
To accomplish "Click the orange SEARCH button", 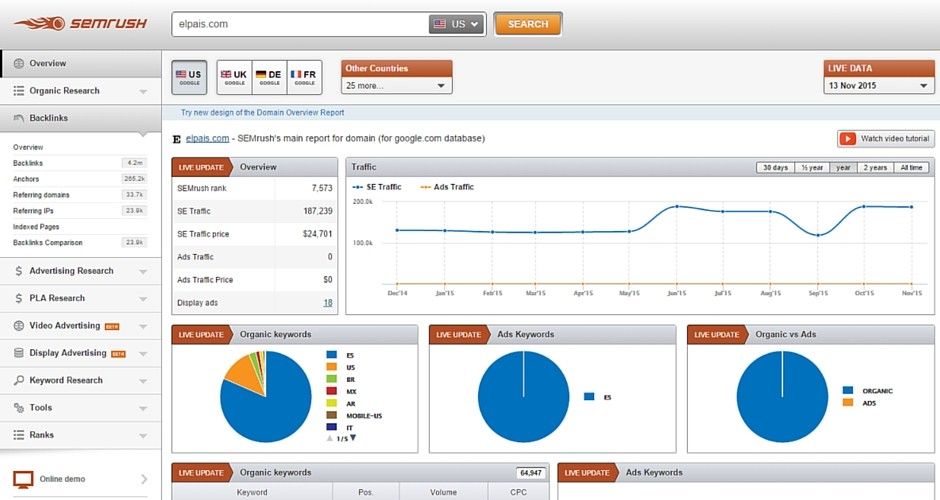I will [x=528, y=24].
